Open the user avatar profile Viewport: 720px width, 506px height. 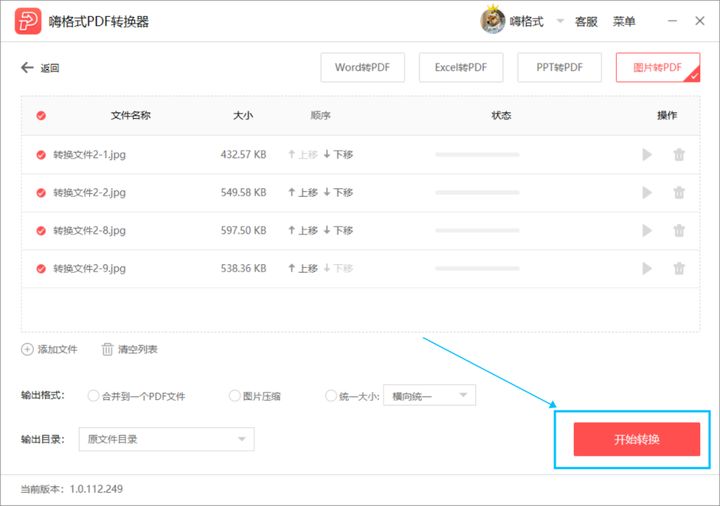(492, 21)
